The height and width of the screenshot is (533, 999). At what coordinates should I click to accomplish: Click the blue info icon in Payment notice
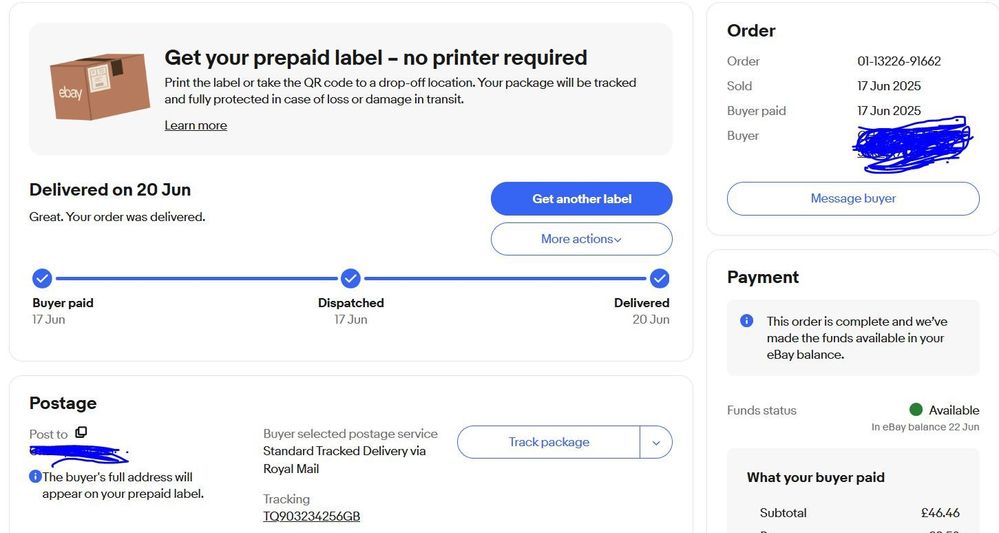(x=747, y=321)
